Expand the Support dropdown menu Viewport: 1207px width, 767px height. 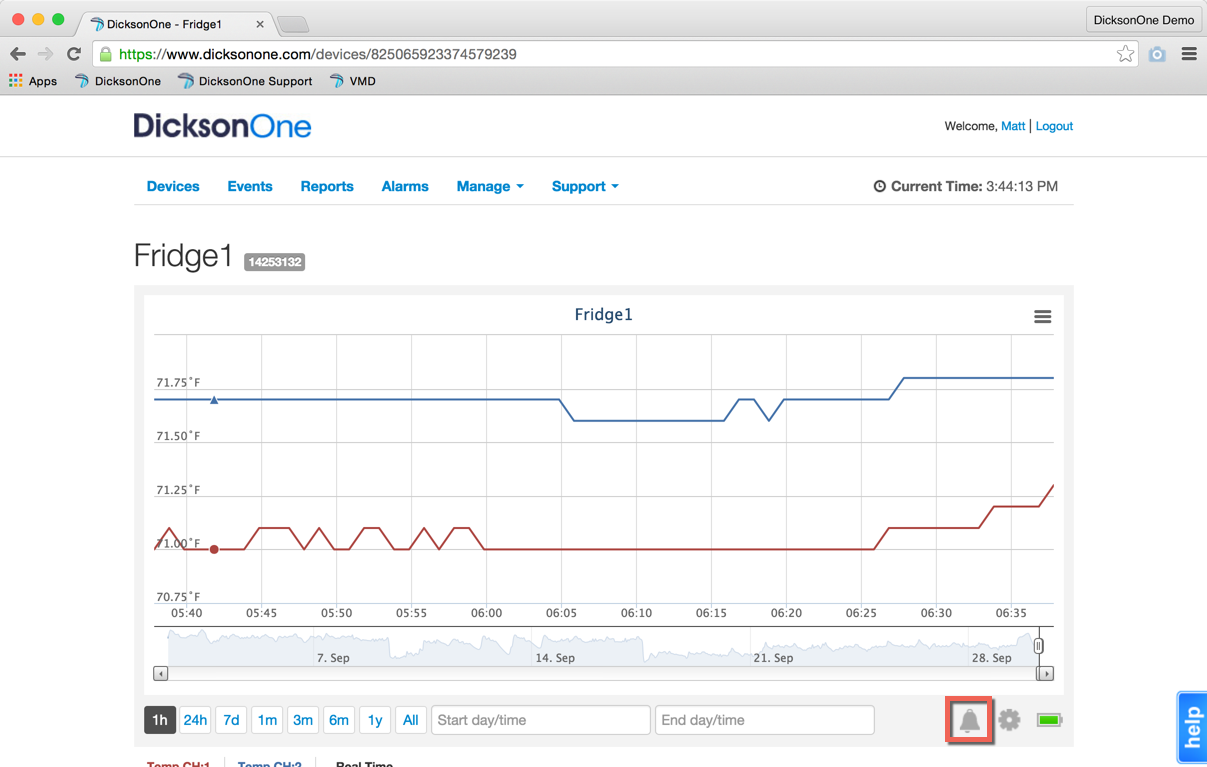[585, 186]
